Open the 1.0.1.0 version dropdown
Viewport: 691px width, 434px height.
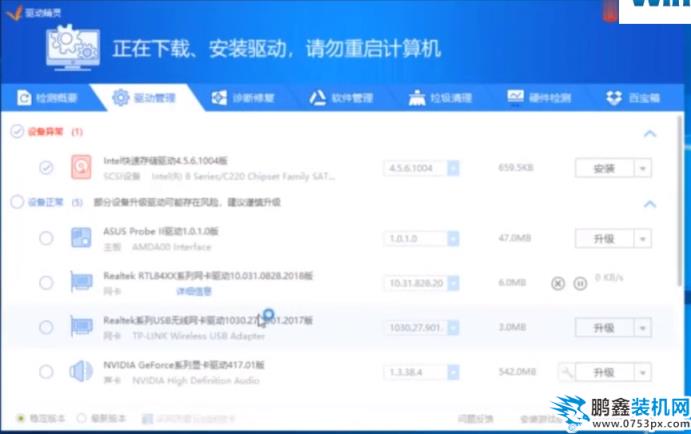tap(453, 238)
